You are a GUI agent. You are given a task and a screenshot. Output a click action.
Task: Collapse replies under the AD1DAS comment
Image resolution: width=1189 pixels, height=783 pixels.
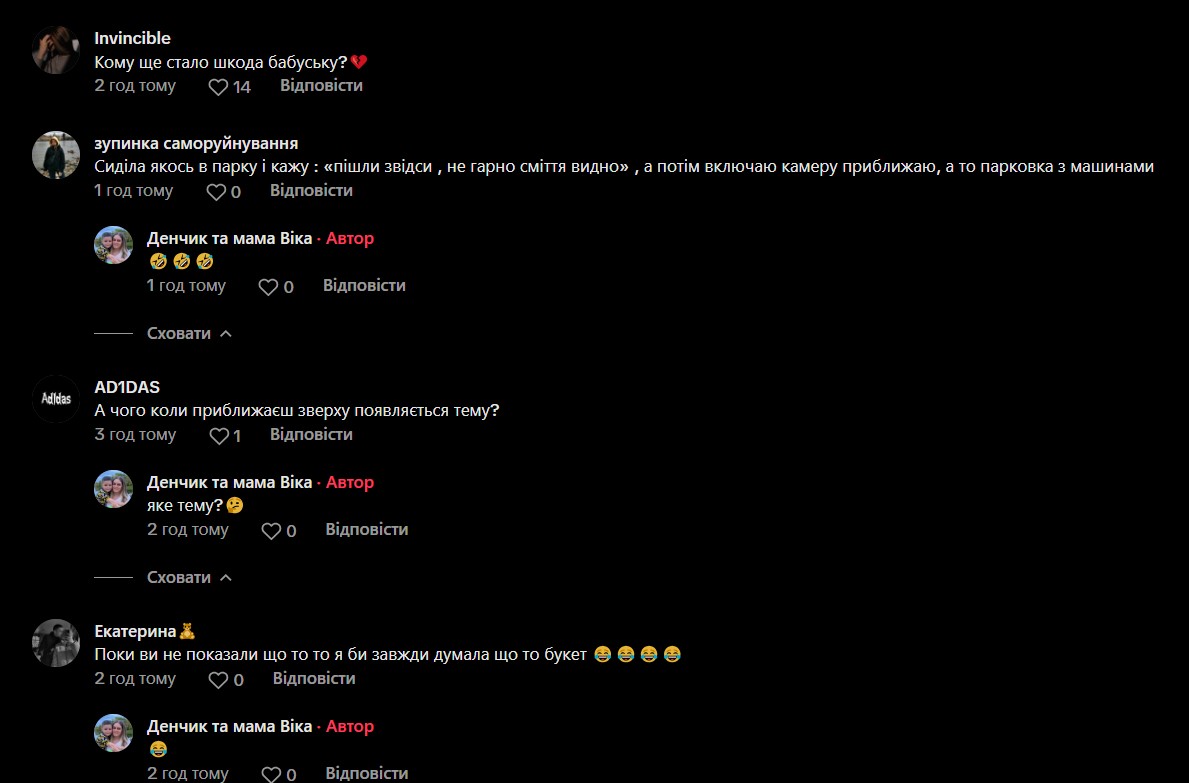click(189, 578)
